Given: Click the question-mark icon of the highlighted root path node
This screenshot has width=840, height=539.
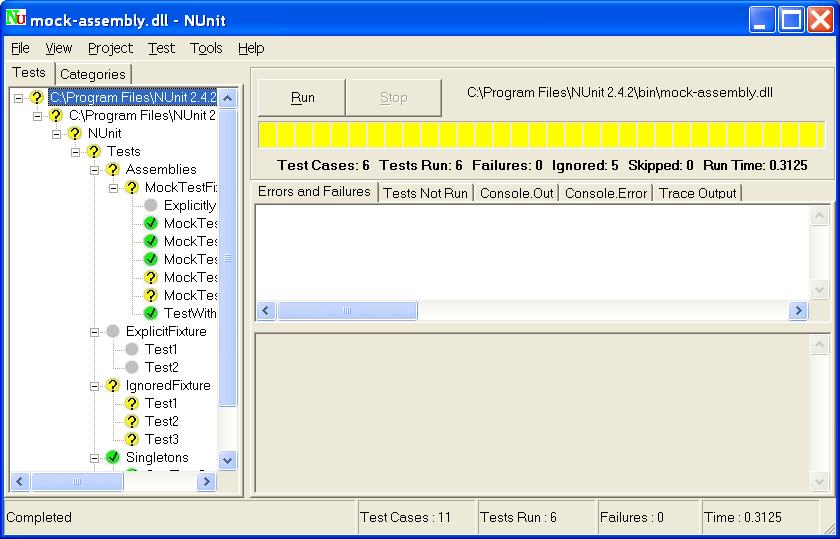Looking at the screenshot, I should [x=36, y=98].
